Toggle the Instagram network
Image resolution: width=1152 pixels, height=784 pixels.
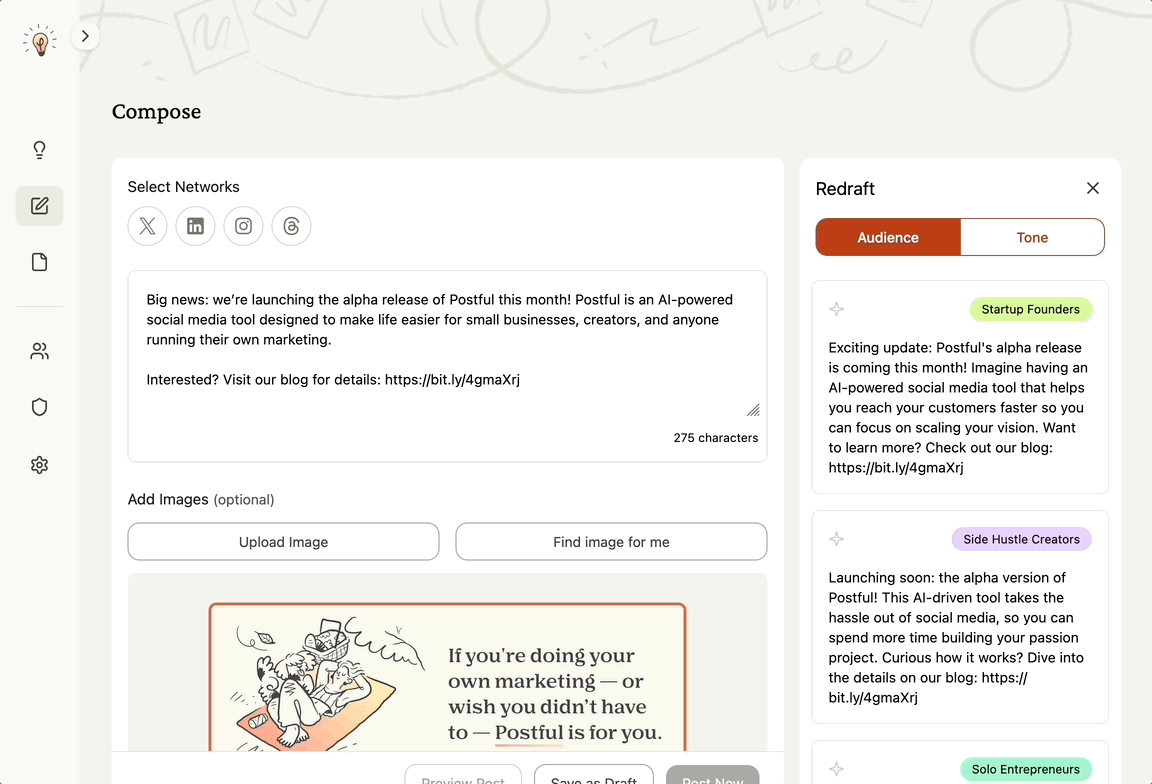(x=243, y=226)
